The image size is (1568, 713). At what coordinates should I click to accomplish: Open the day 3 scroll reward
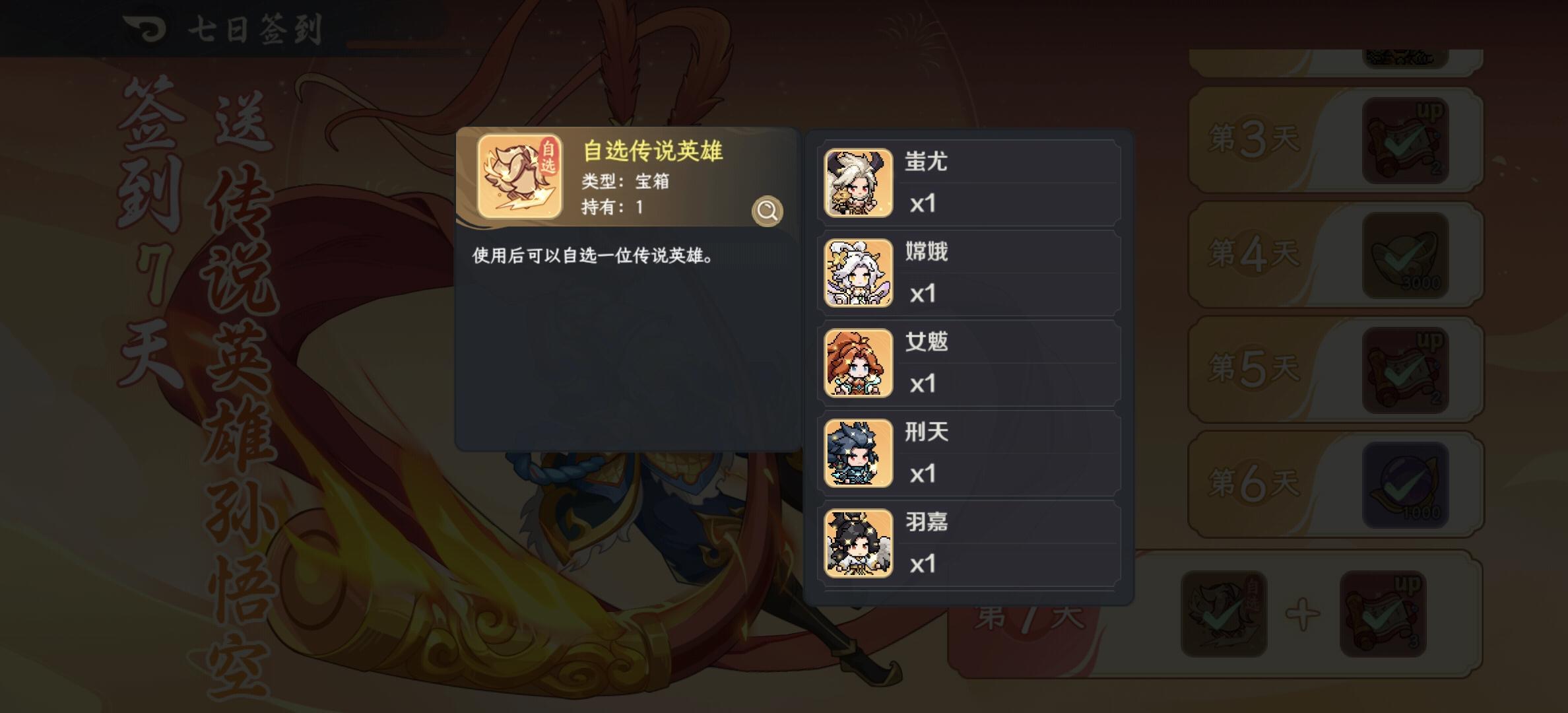coord(1405,141)
